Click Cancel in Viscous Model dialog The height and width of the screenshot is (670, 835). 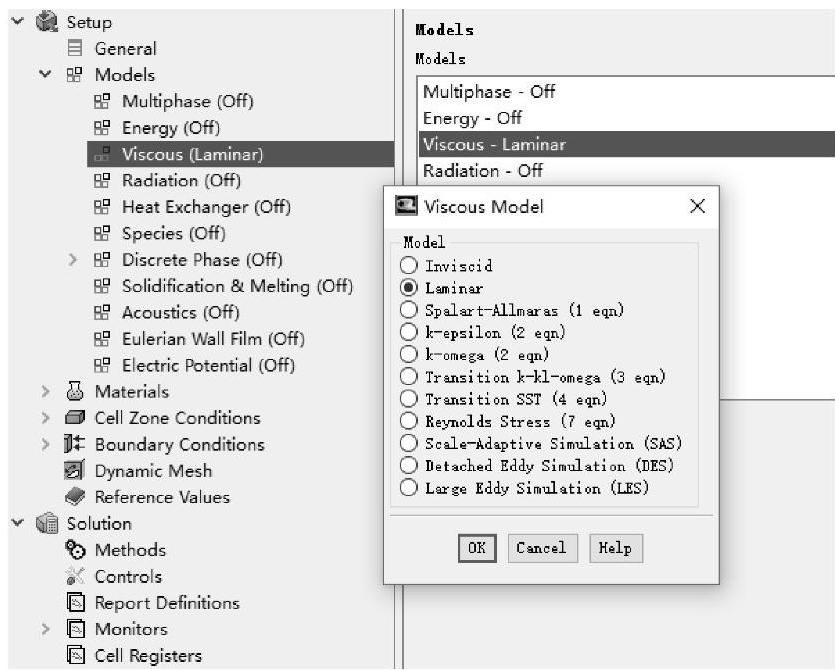pos(542,548)
